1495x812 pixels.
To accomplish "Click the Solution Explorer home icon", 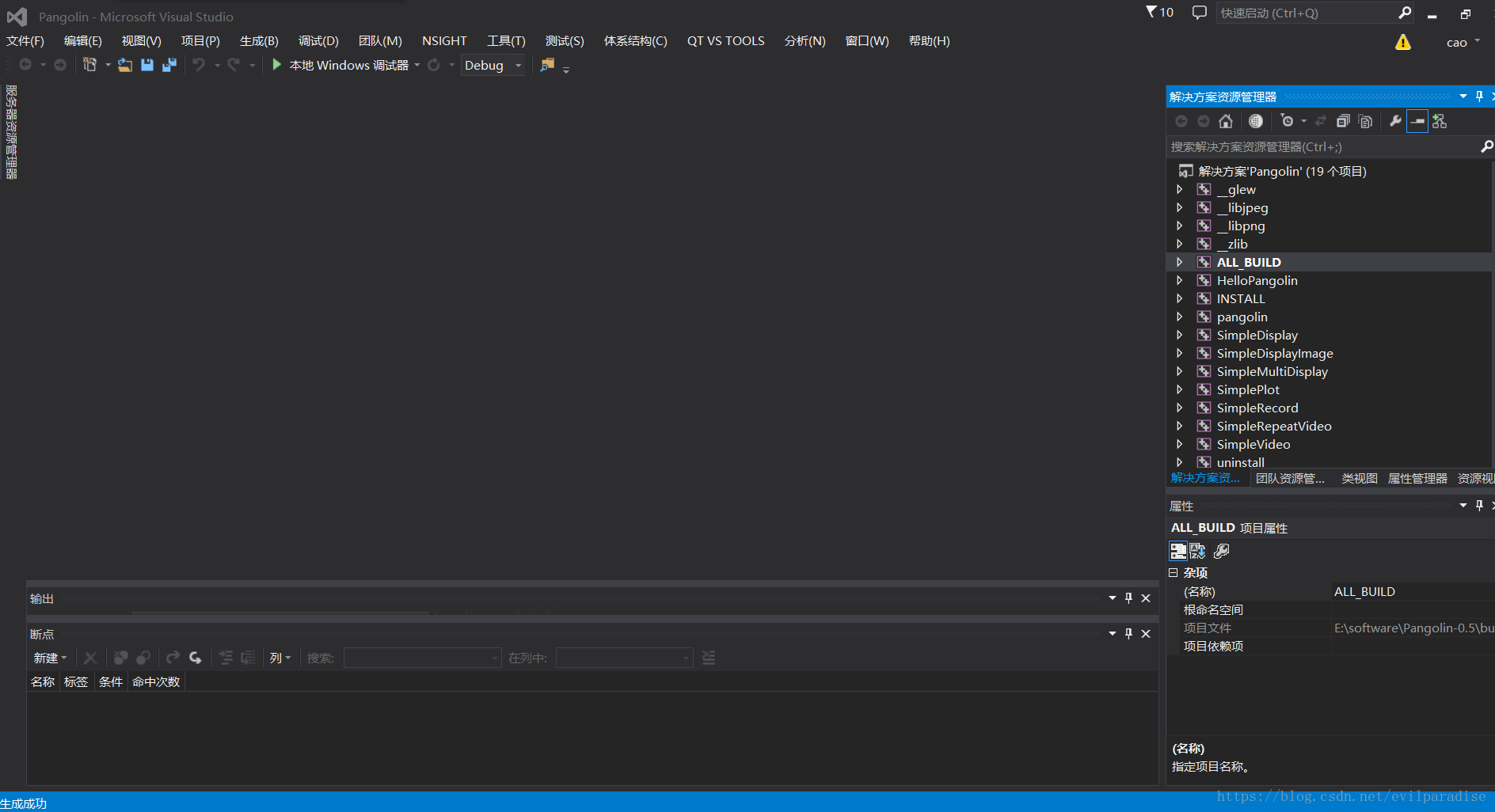I will [1226, 121].
